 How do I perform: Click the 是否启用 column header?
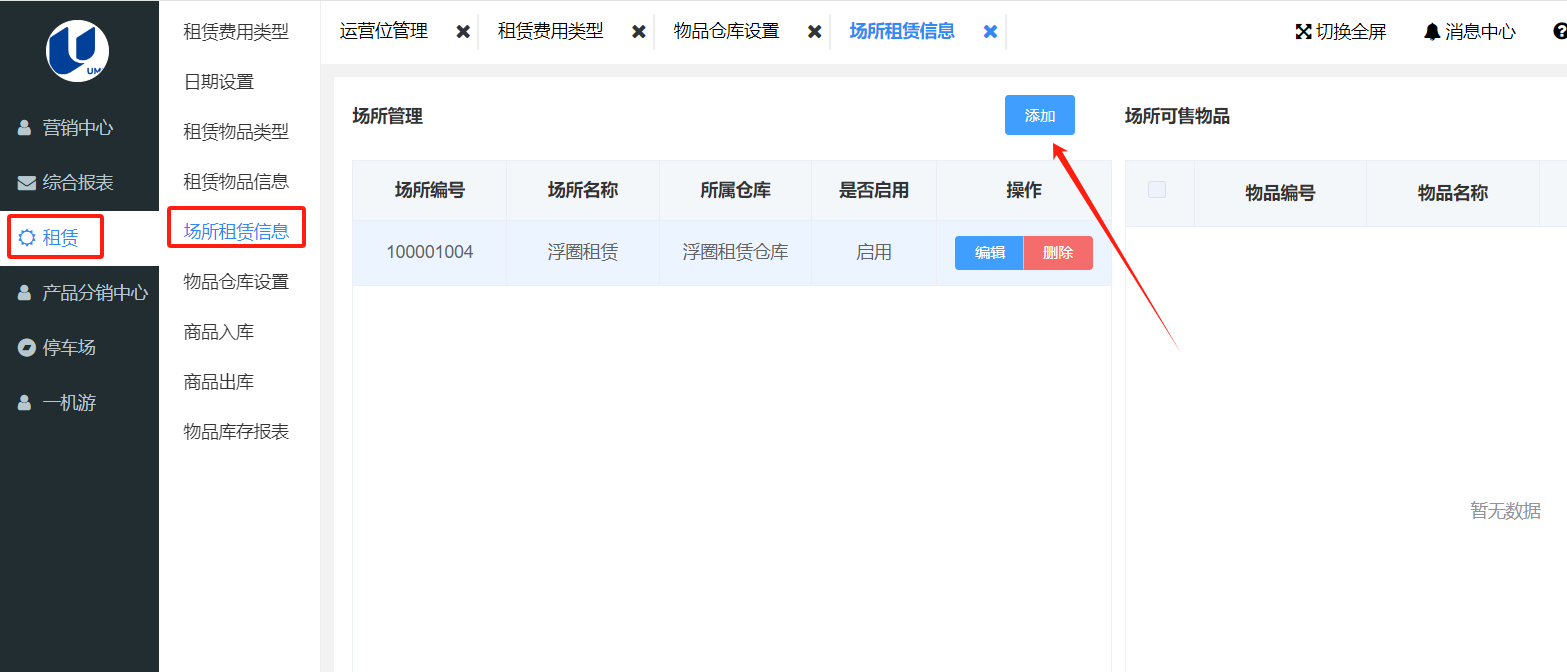(x=874, y=190)
